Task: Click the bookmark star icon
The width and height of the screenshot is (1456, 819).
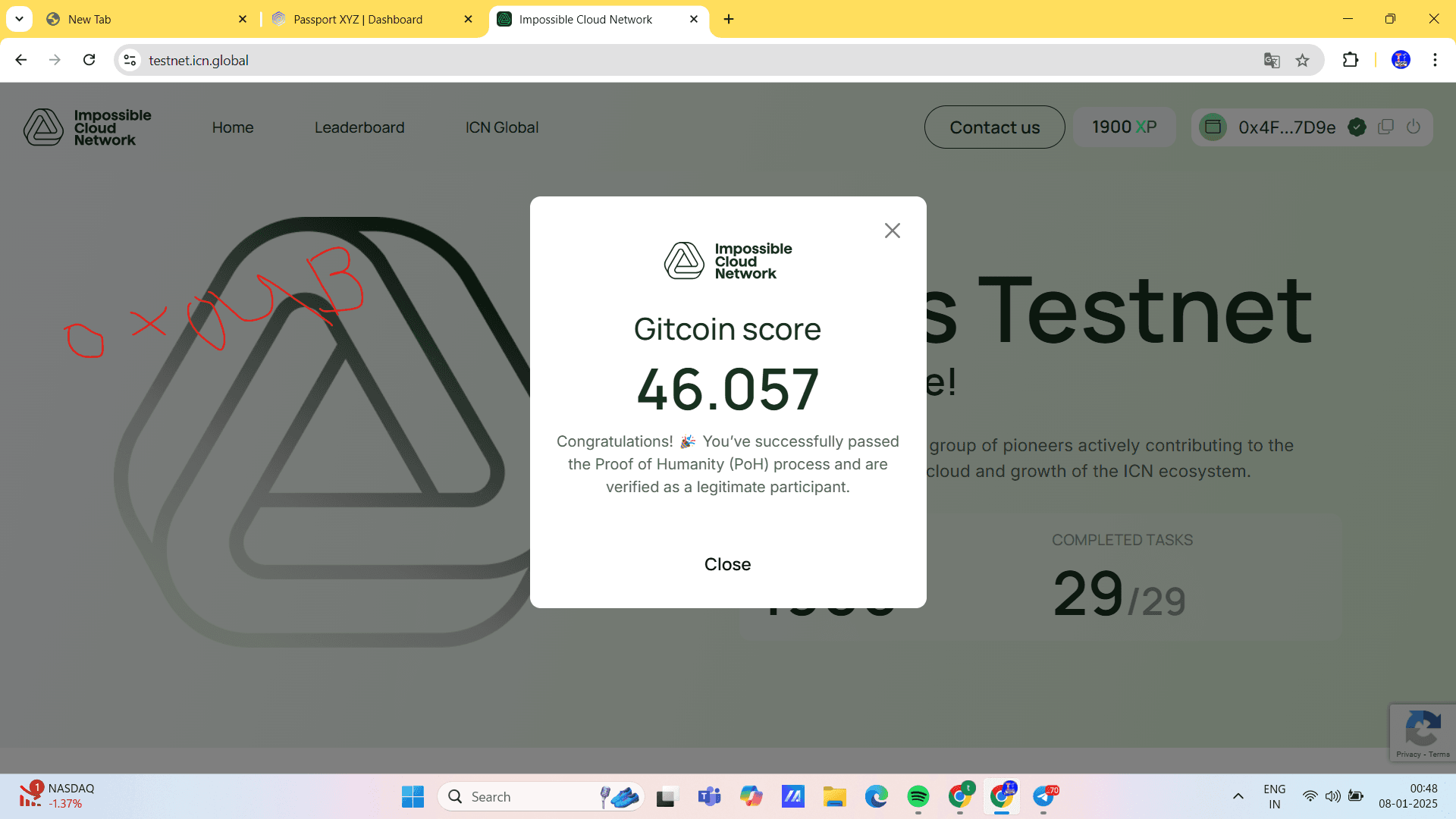Action: pos(1302,61)
